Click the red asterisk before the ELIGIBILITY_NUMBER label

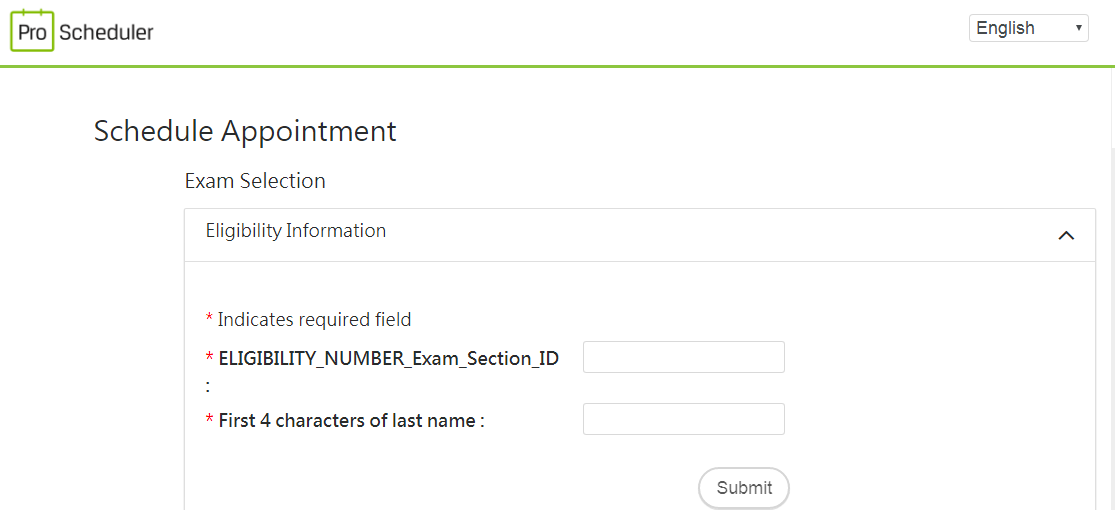click(x=209, y=358)
